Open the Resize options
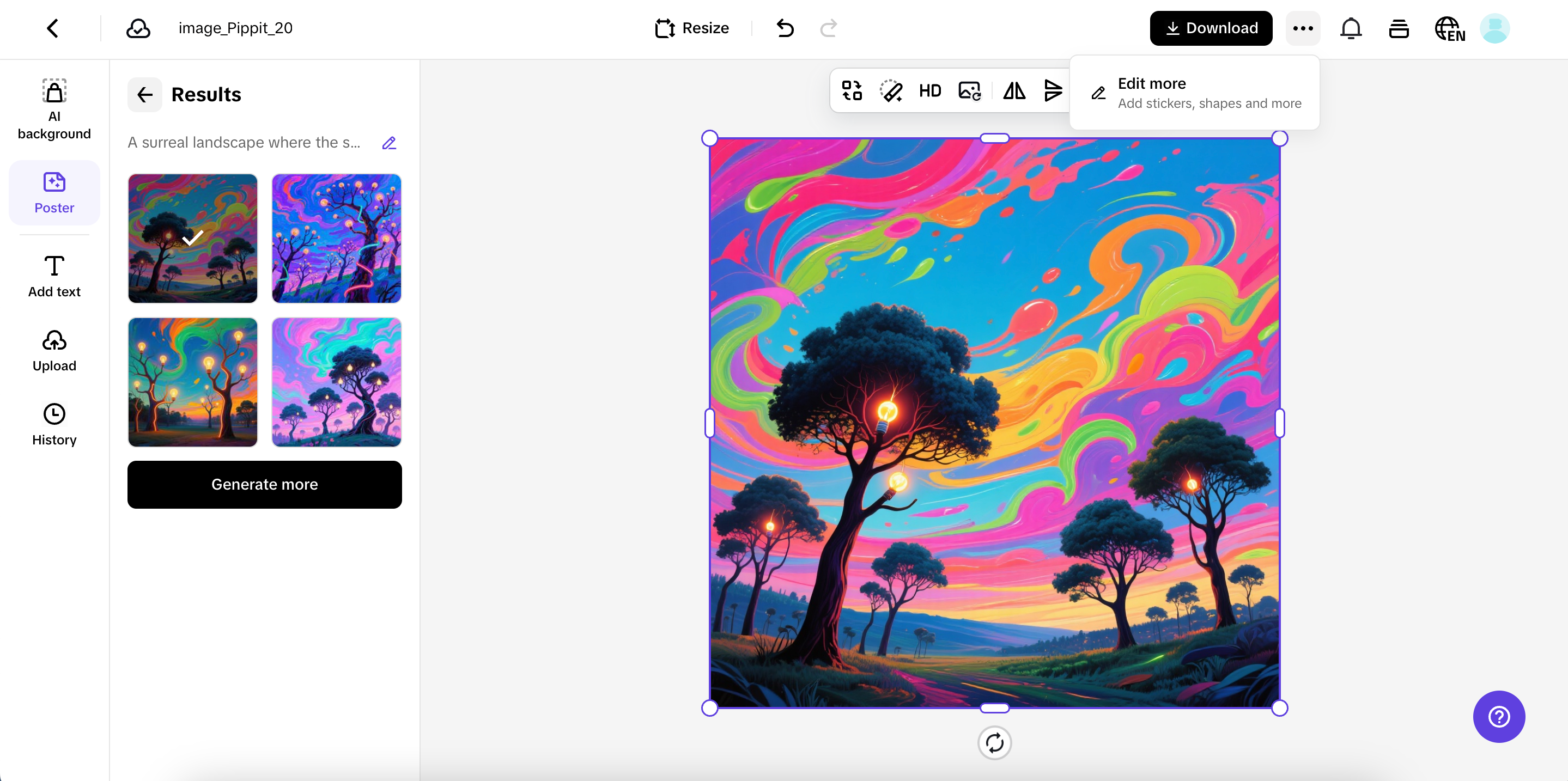The width and height of the screenshot is (1568, 781). click(692, 28)
